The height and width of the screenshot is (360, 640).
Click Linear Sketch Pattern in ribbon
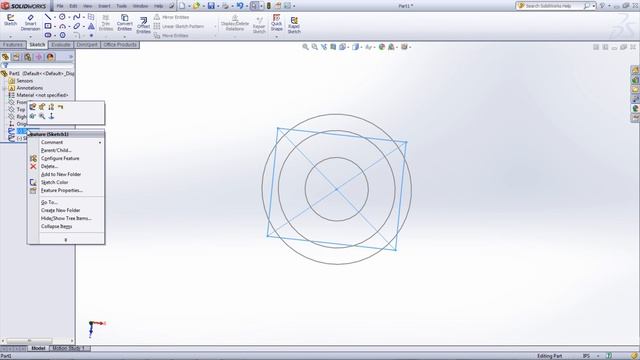(179, 26)
